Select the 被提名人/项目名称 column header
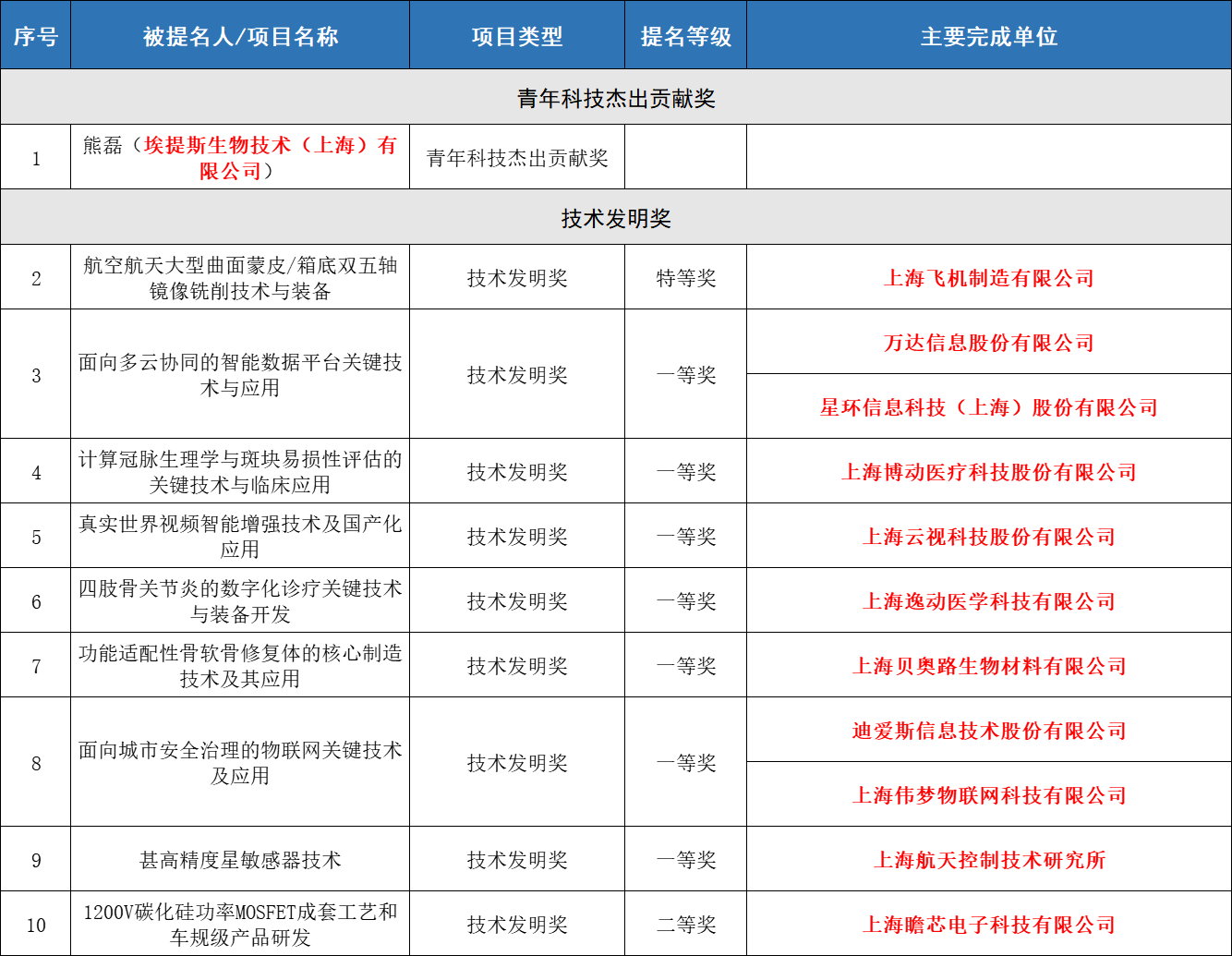The image size is (1232, 956). [x=240, y=36]
